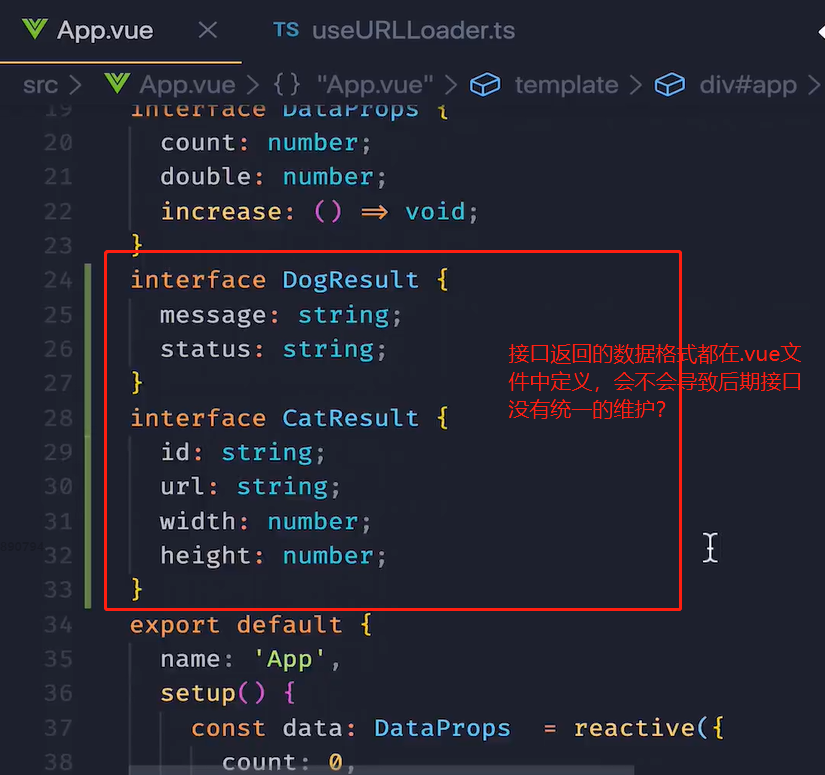Click 'count: number;' on line 20

tap(265, 143)
